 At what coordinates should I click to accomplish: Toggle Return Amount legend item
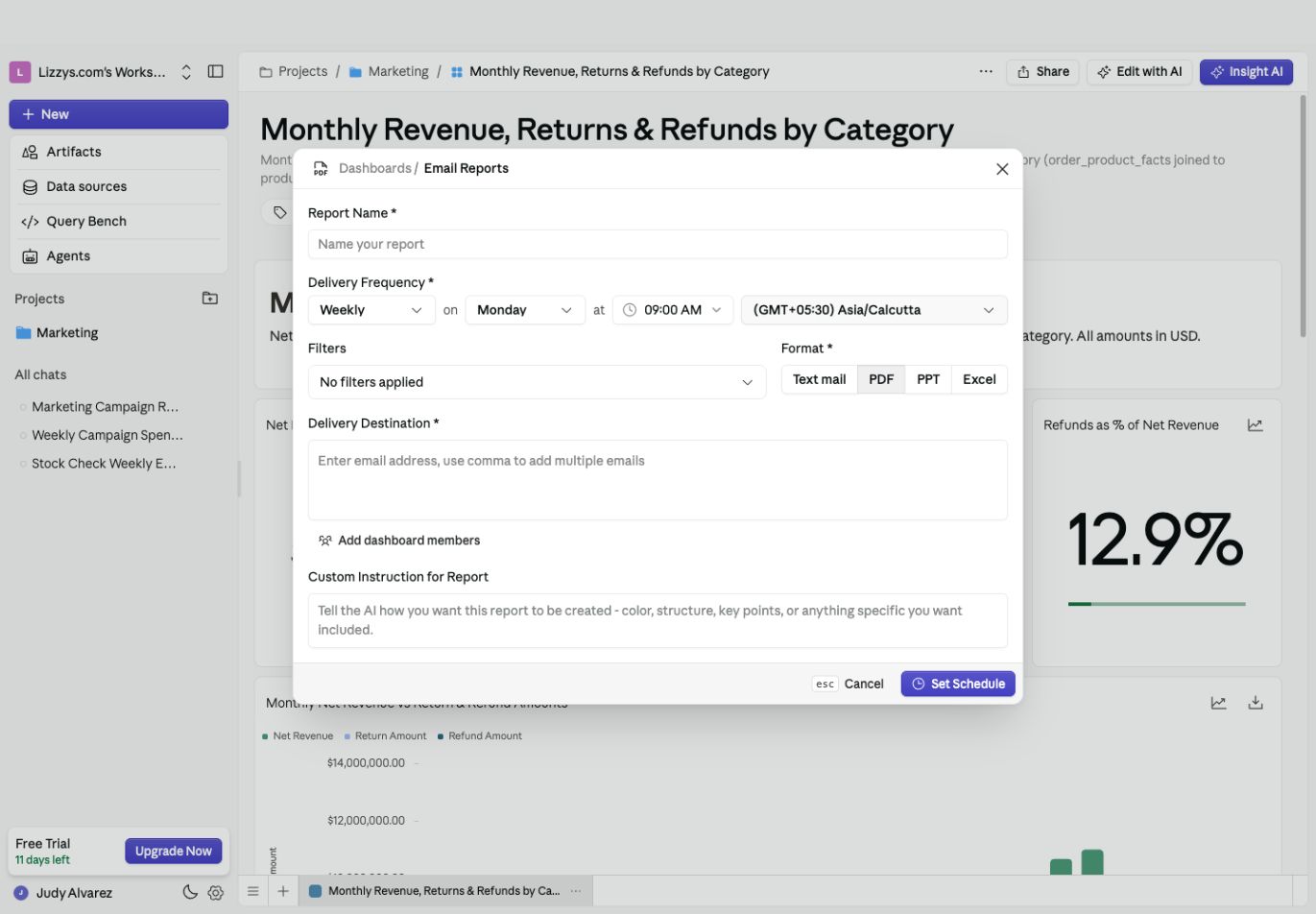[x=385, y=736]
